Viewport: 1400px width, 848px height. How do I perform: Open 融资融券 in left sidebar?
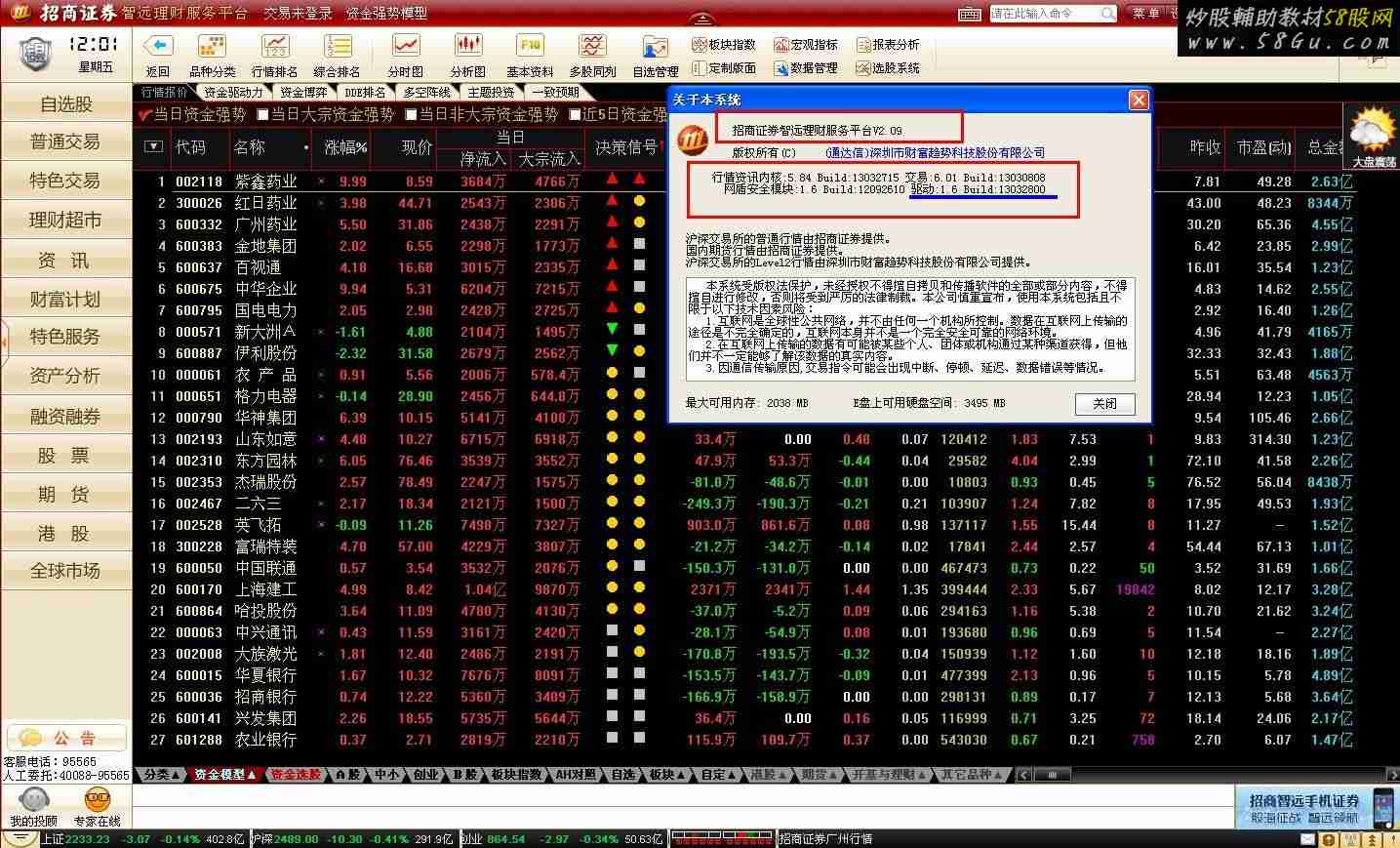(65, 416)
